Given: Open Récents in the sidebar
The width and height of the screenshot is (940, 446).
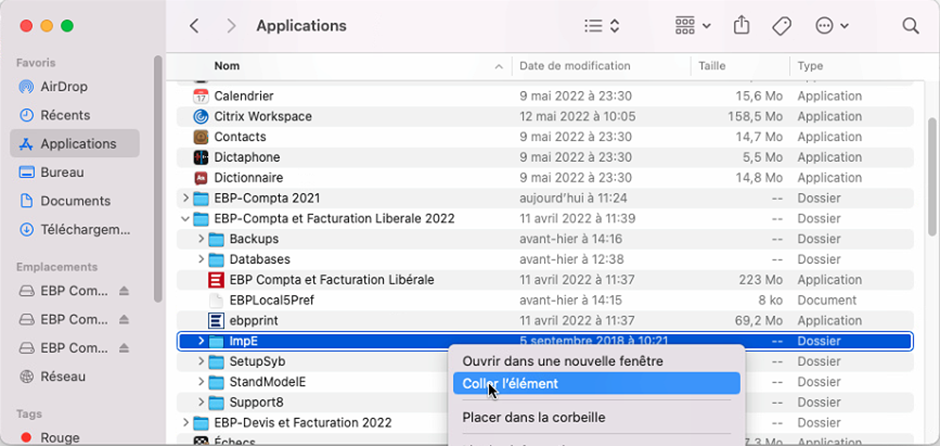Looking at the screenshot, I should [x=75, y=115].
